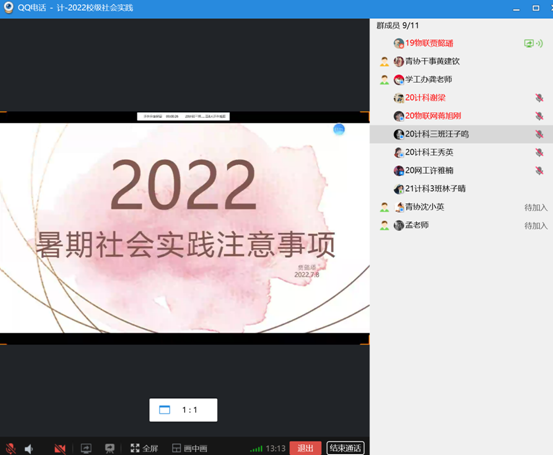Click the speaker volume icon
Image resolution: width=553 pixels, height=455 pixels.
coord(29,449)
